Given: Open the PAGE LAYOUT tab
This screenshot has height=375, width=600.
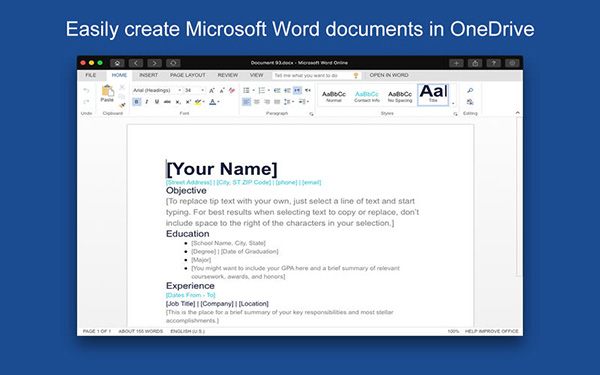Looking at the screenshot, I should pyautogui.click(x=188, y=75).
